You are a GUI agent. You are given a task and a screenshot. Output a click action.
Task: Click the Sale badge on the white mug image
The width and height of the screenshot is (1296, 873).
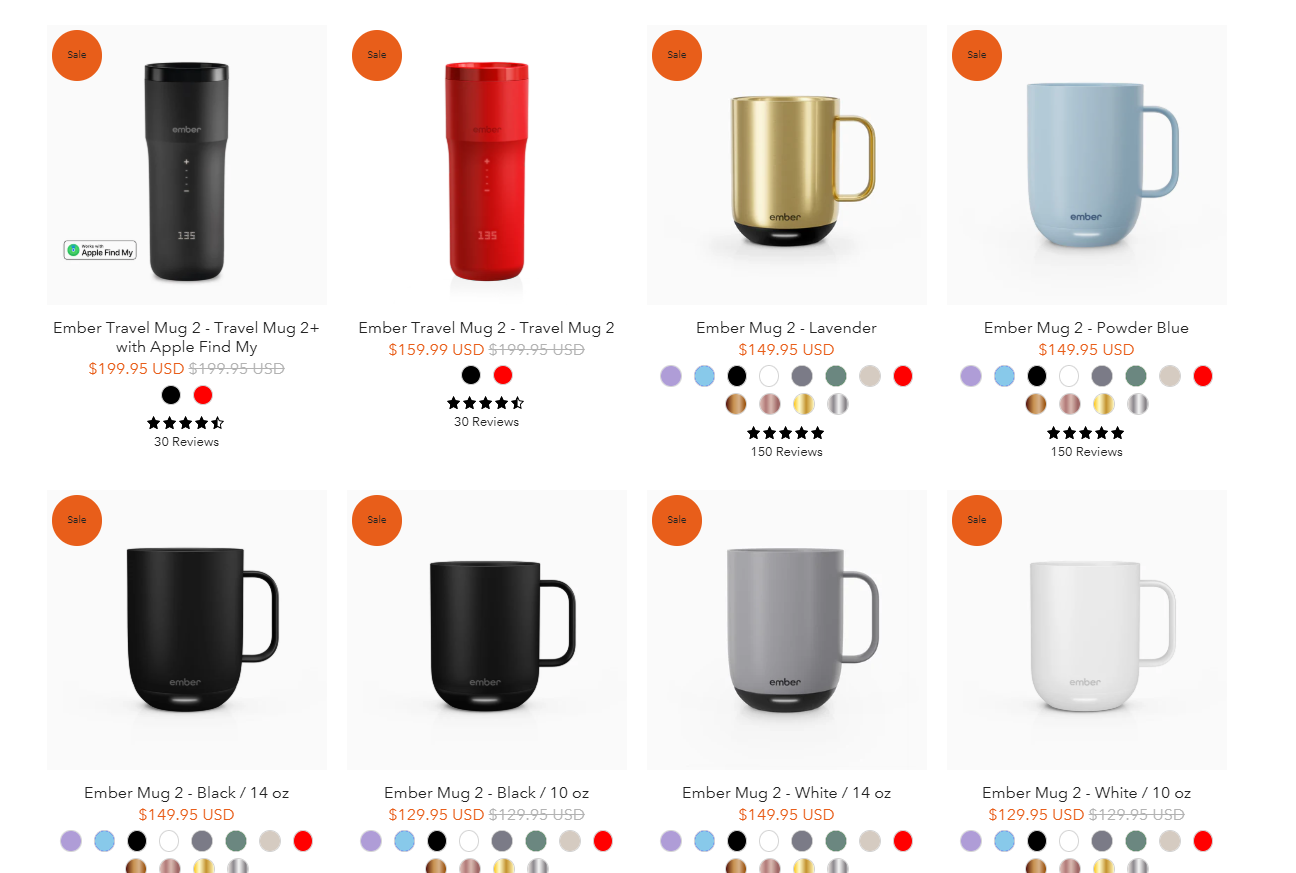tap(977, 520)
